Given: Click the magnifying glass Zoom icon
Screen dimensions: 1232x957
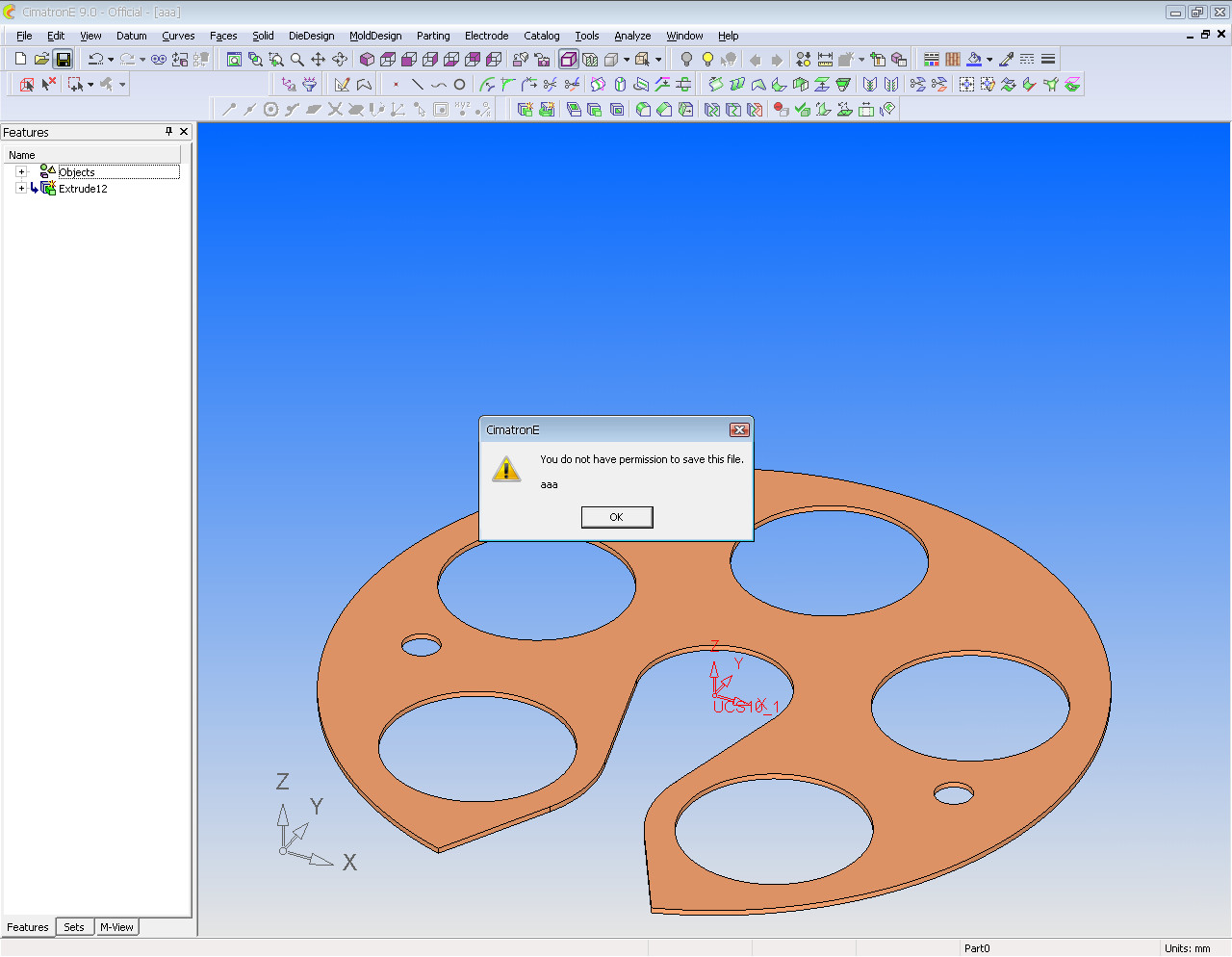Looking at the screenshot, I should click(x=297, y=59).
